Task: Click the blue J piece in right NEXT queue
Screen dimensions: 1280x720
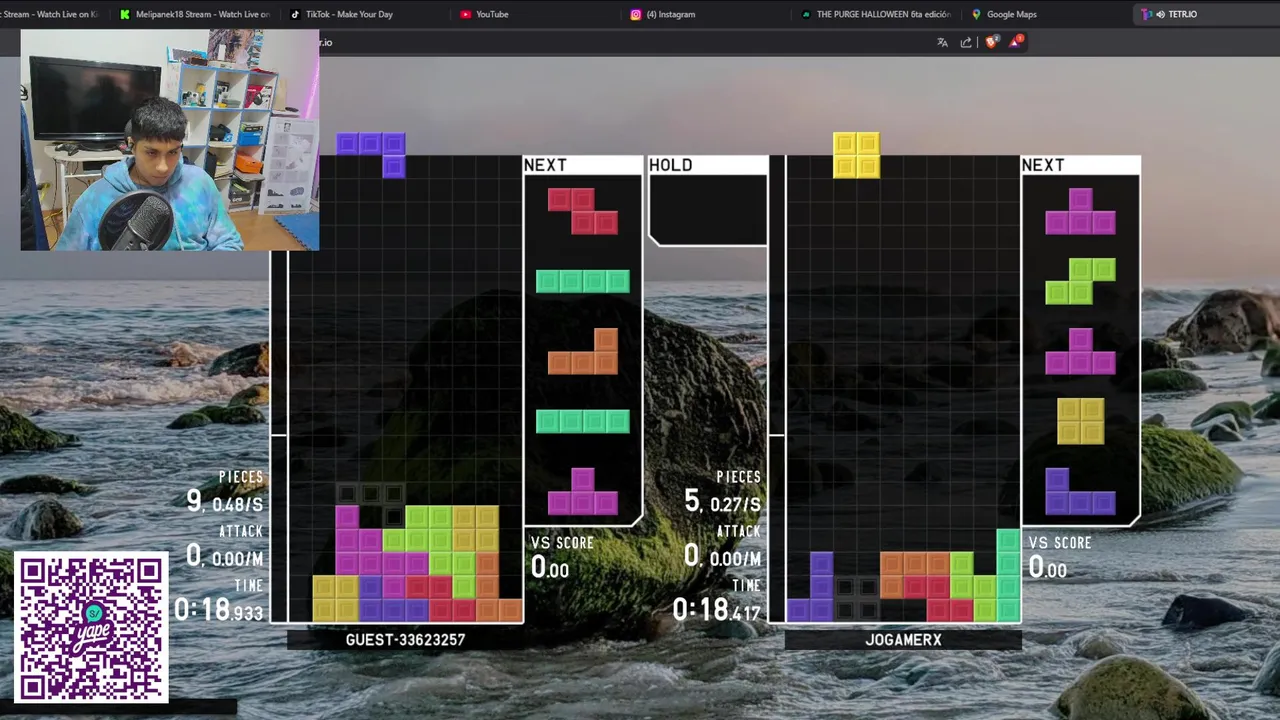Action: (x=1080, y=491)
